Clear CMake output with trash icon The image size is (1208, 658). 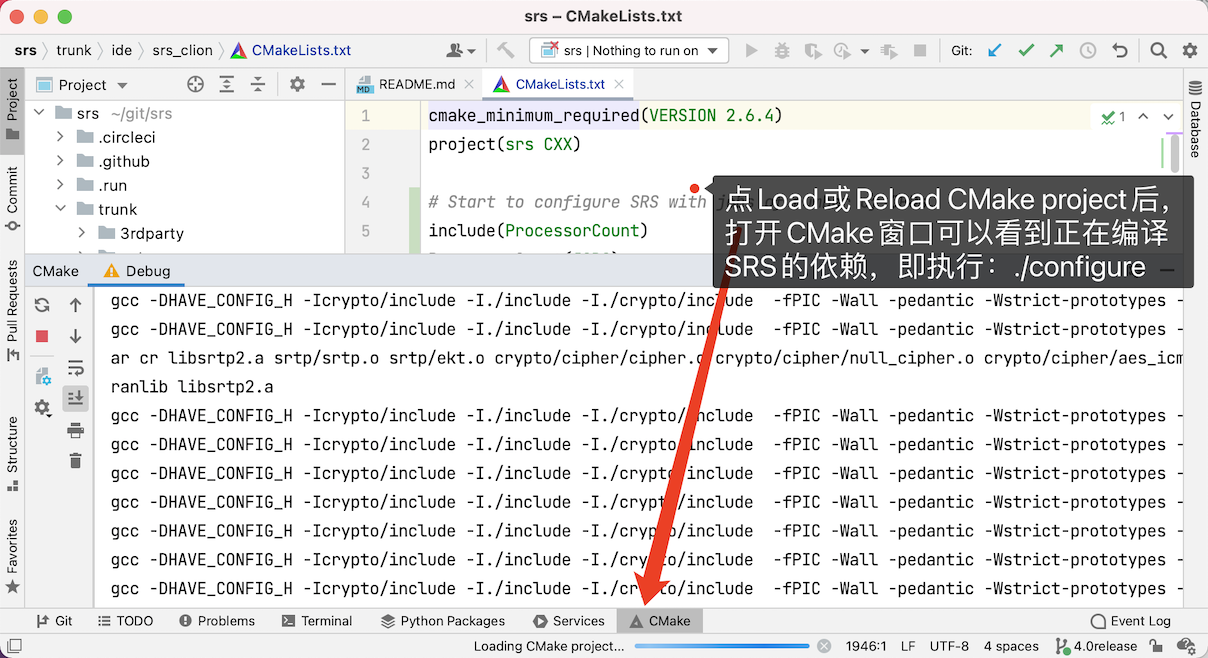coord(75,460)
